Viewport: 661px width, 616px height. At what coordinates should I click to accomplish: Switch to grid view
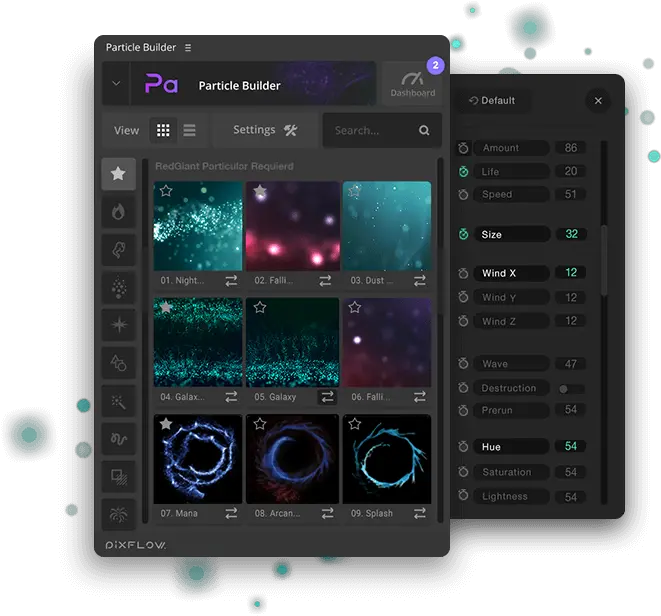(163, 130)
